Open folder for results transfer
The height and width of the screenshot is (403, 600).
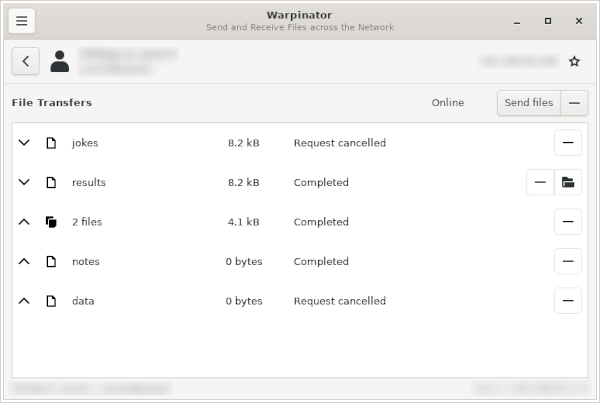pos(568,182)
